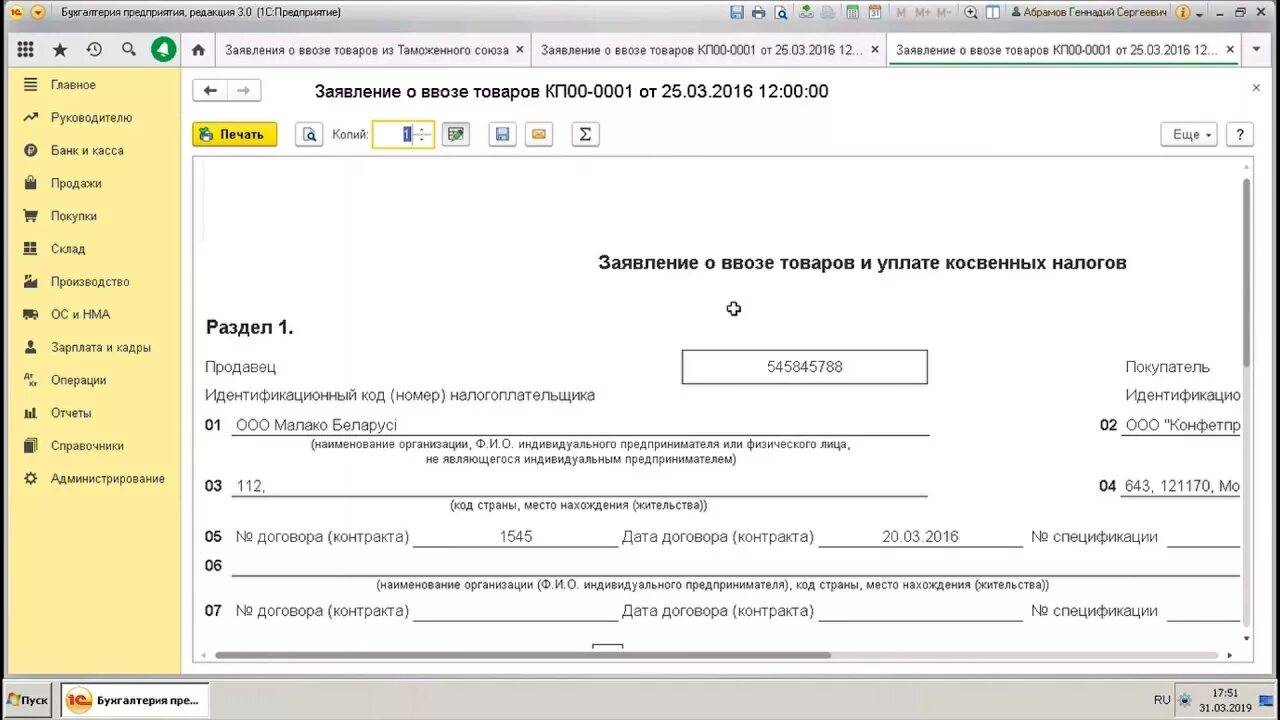Increase the copies count spinner
The height and width of the screenshot is (720, 1280).
[x=423, y=129]
